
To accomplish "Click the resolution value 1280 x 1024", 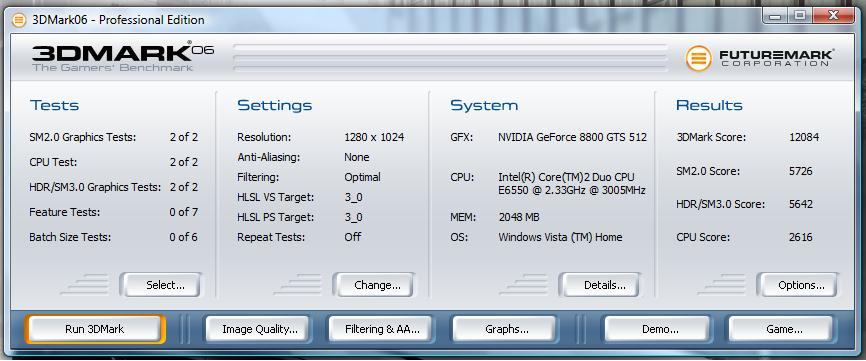I will tap(374, 137).
